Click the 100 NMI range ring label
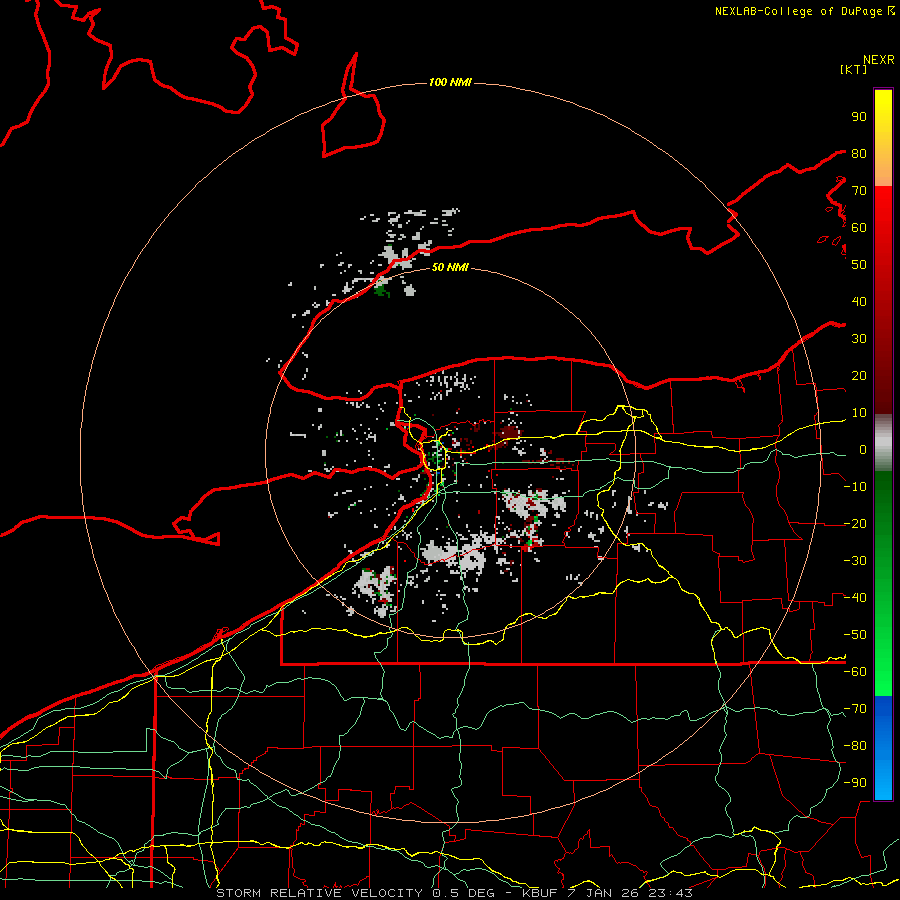The image size is (900, 900). tap(450, 83)
